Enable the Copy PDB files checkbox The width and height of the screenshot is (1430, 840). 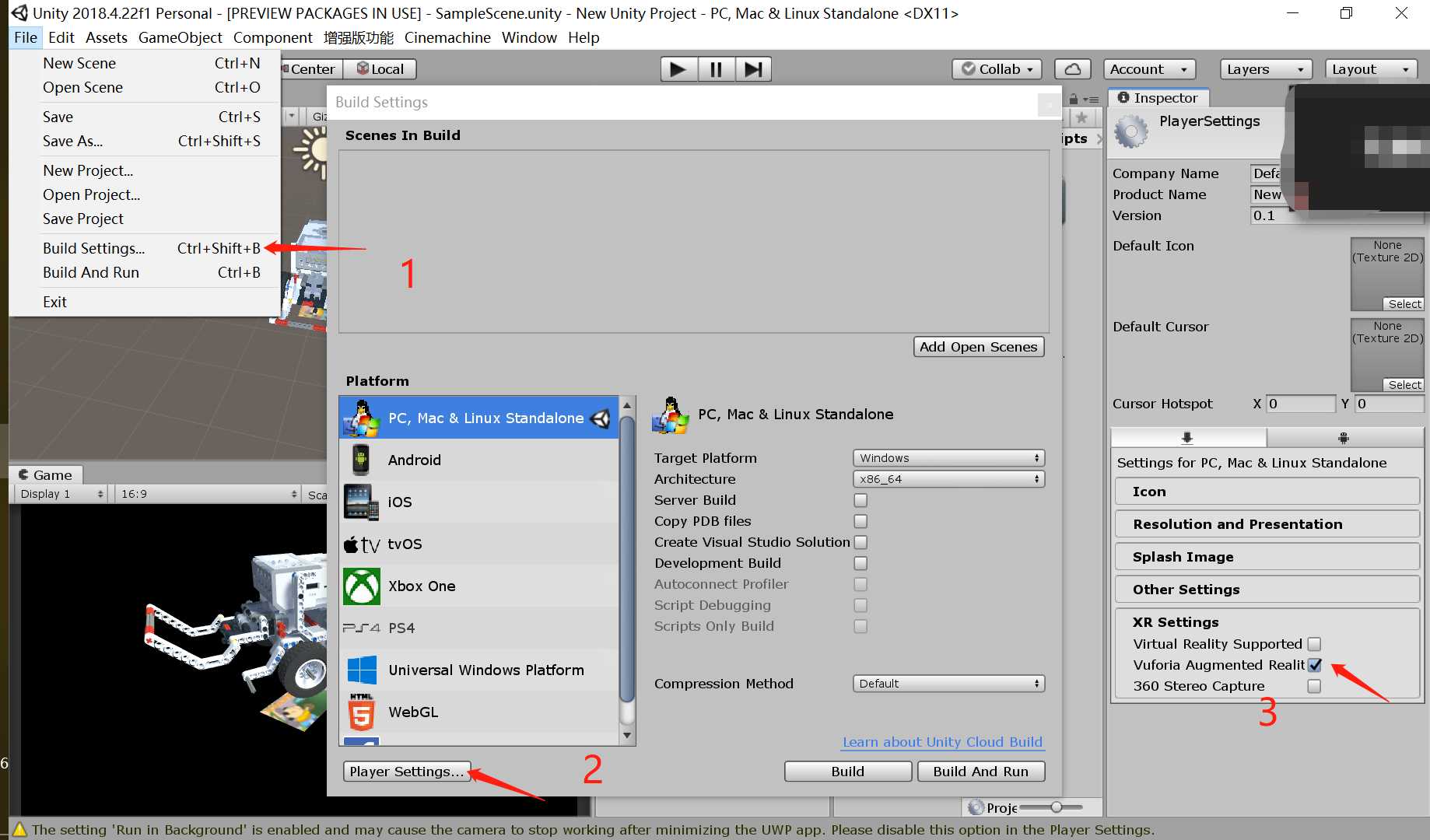[x=860, y=521]
